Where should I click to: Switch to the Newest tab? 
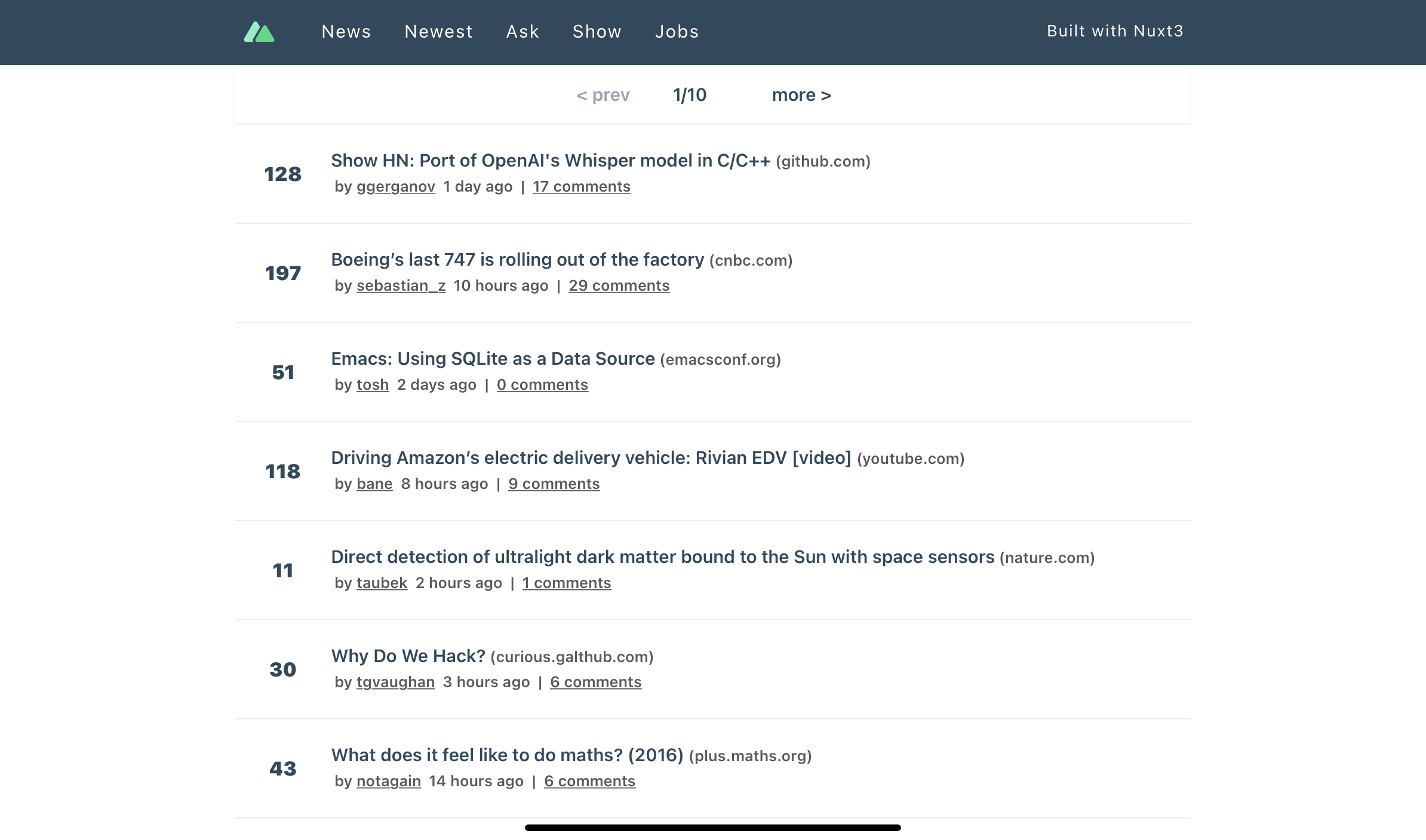[438, 32]
